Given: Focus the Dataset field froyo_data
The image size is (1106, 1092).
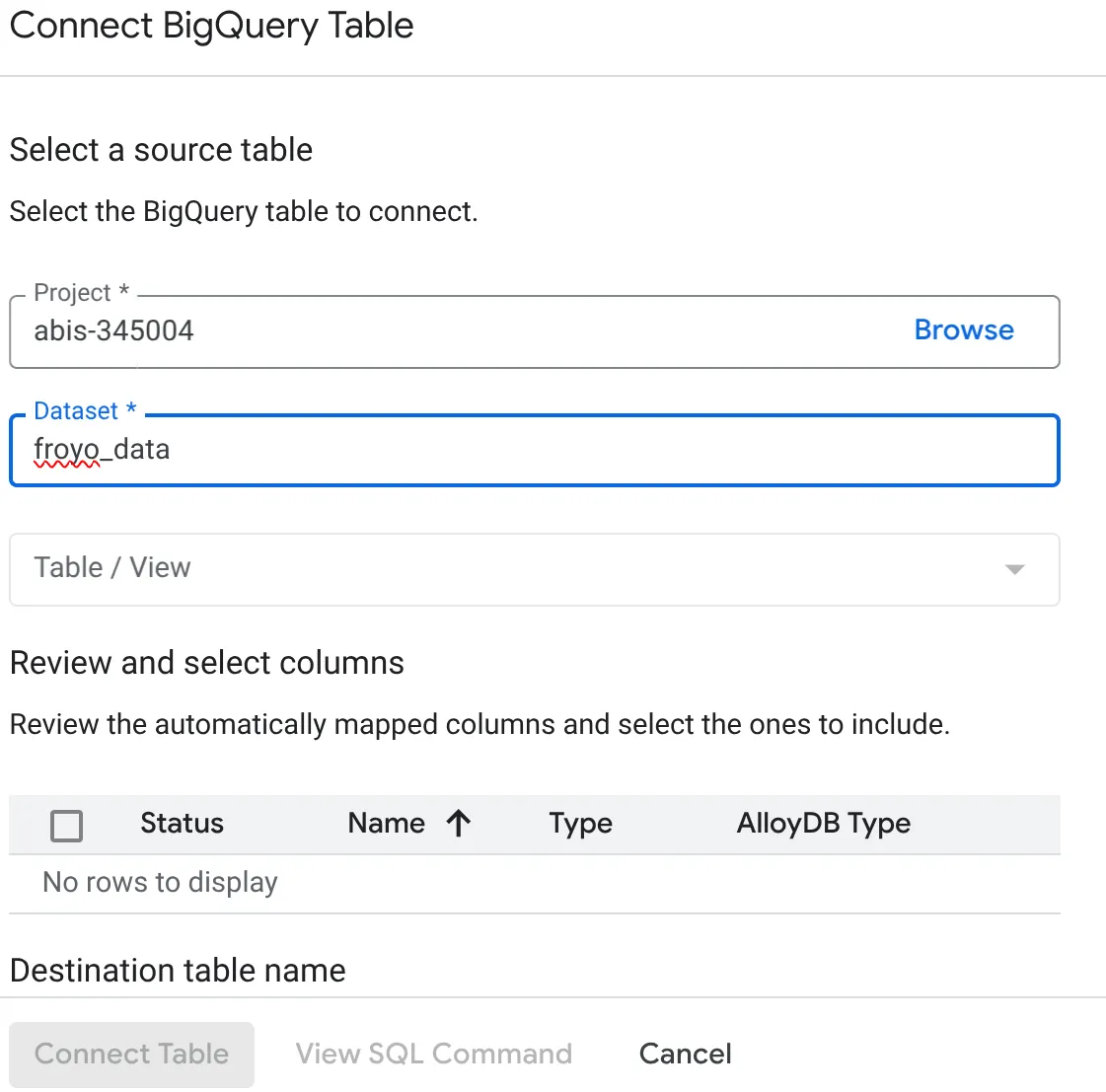Looking at the screenshot, I should pyautogui.click(x=535, y=450).
